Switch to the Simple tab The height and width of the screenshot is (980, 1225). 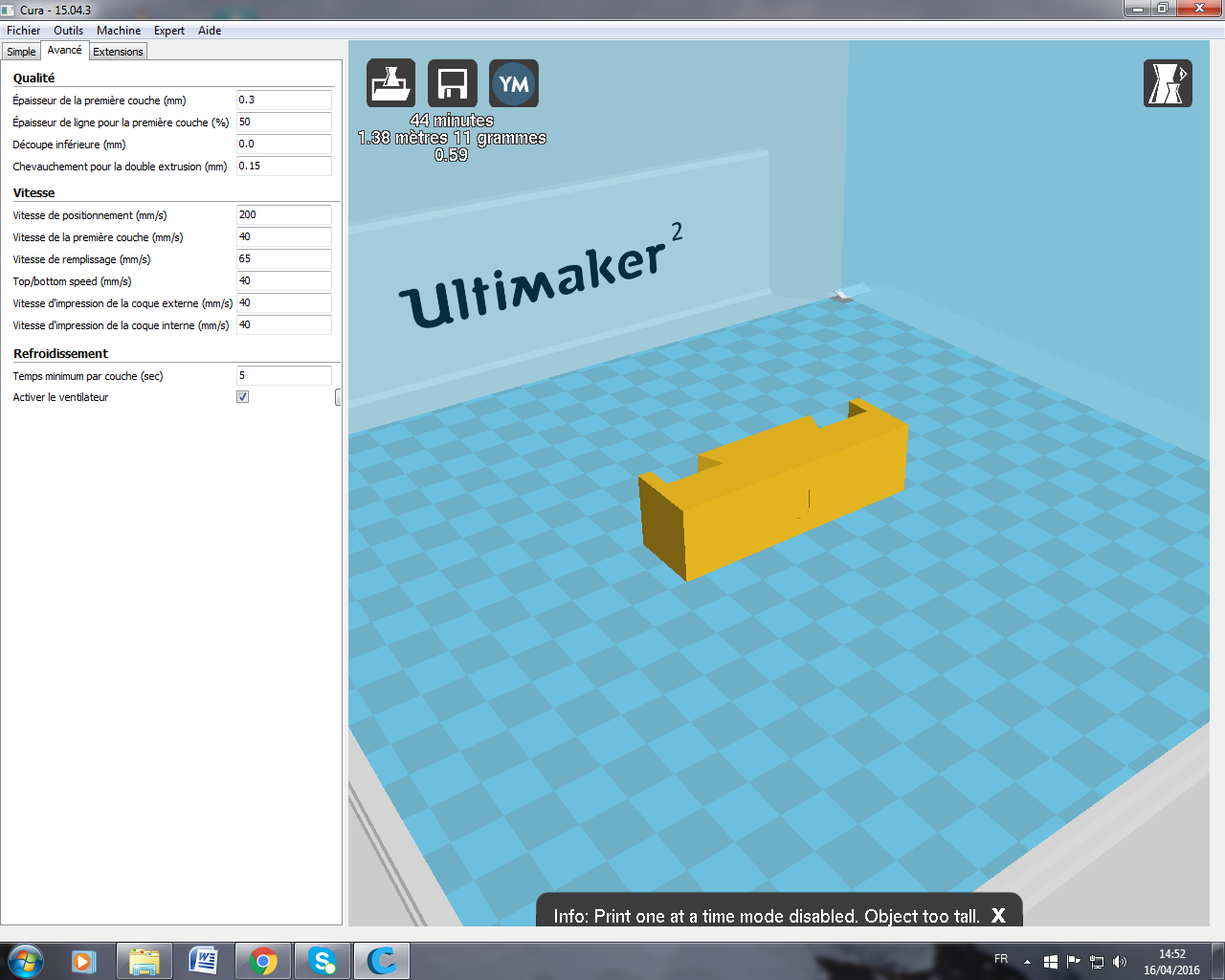point(21,52)
